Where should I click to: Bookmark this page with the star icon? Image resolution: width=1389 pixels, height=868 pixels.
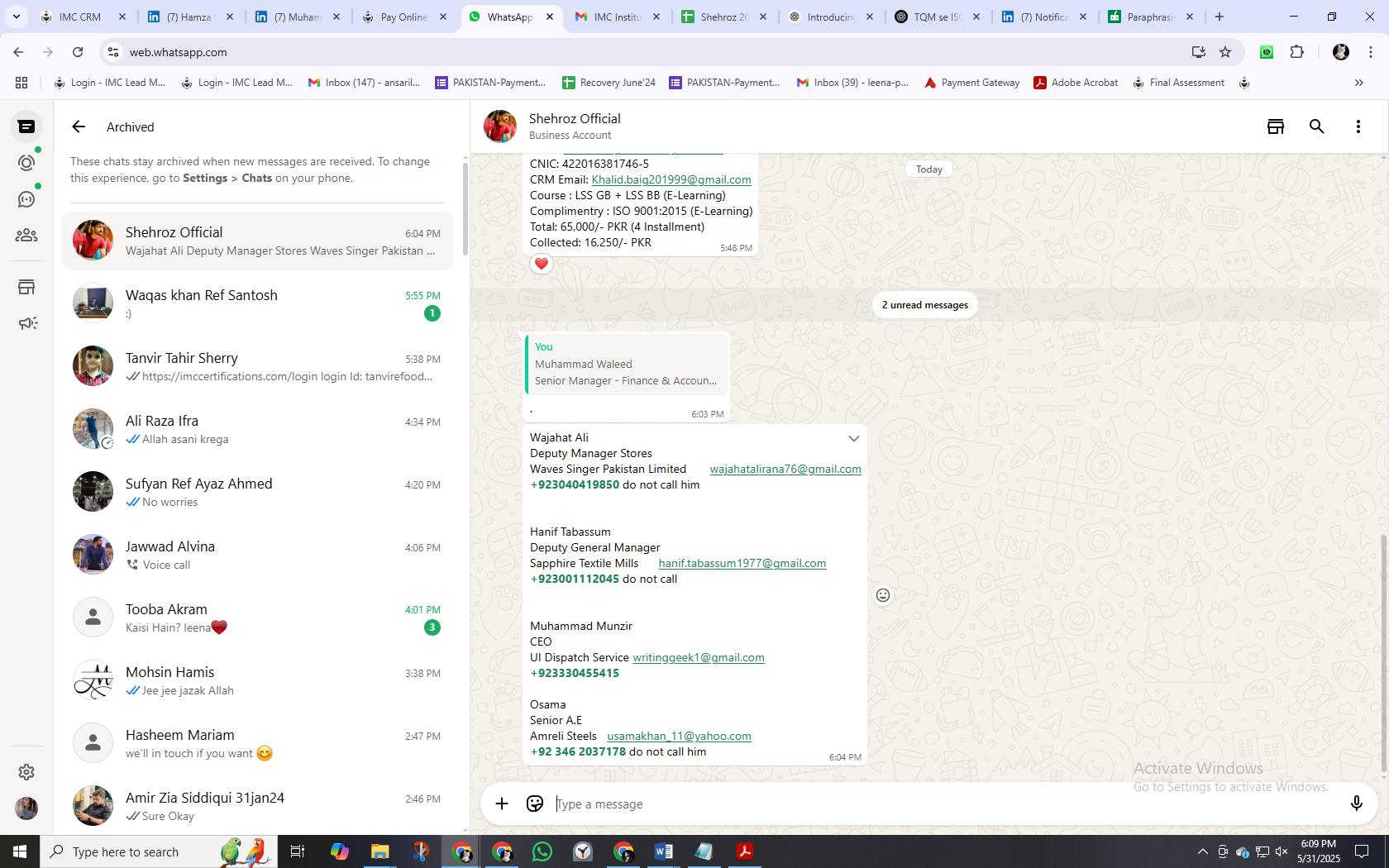coord(1225,52)
